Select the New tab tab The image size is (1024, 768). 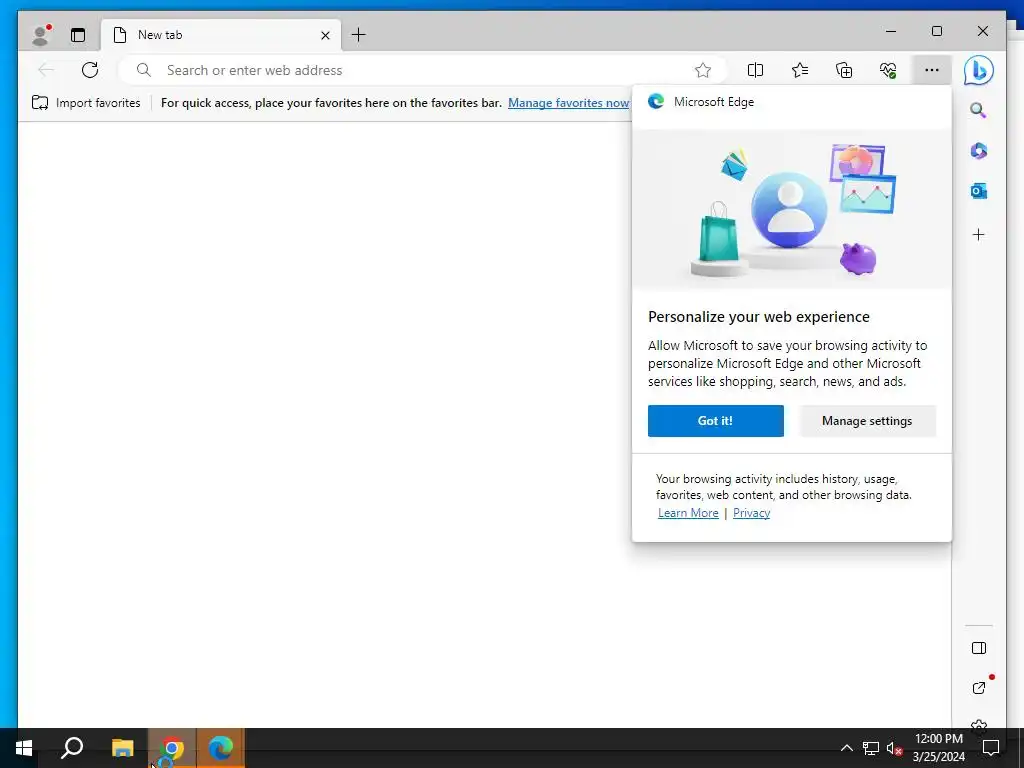pos(221,35)
